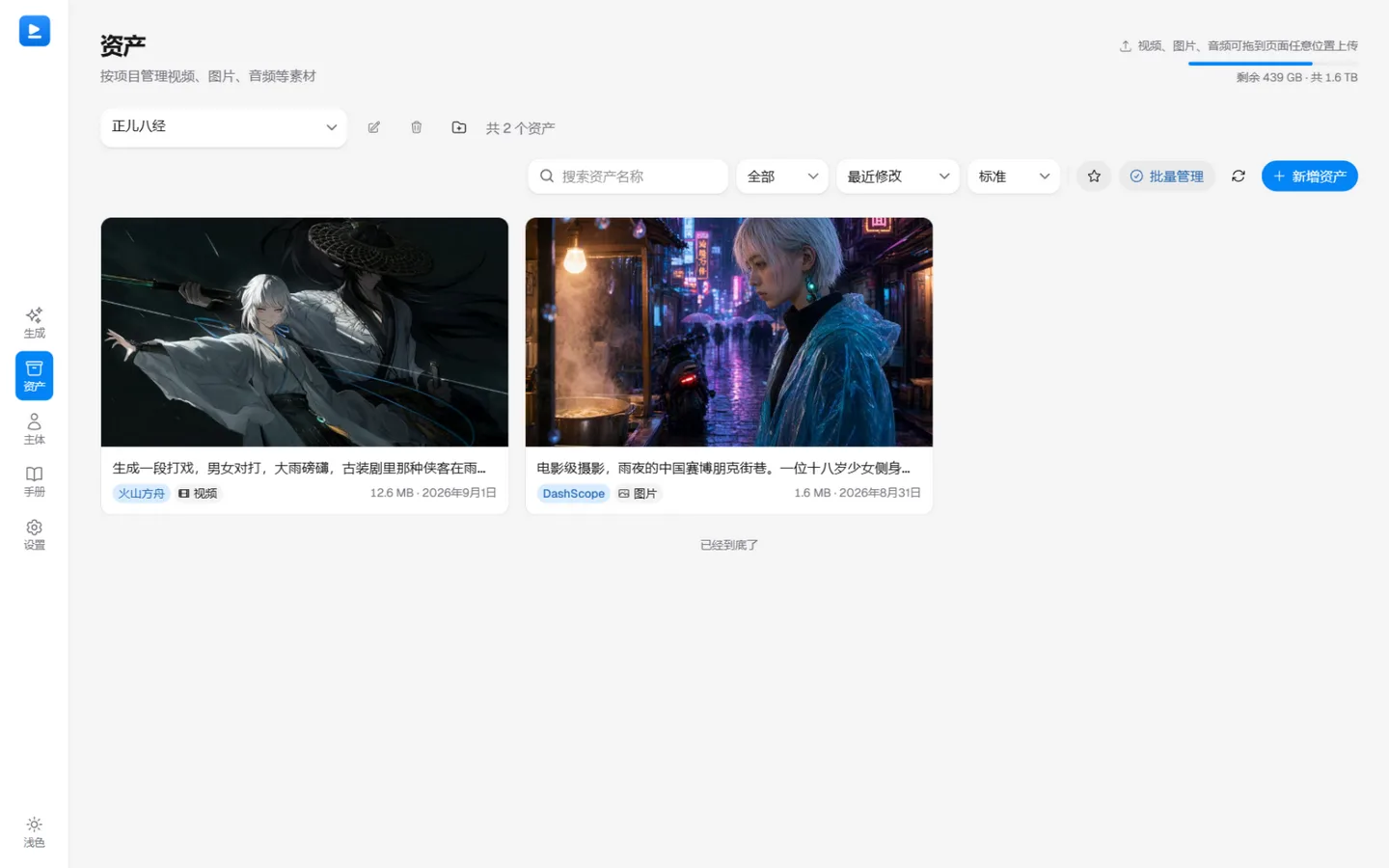The height and width of the screenshot is (868, 1389).
Task: Select the 资产 sidebar item
Action: [34, 376]
